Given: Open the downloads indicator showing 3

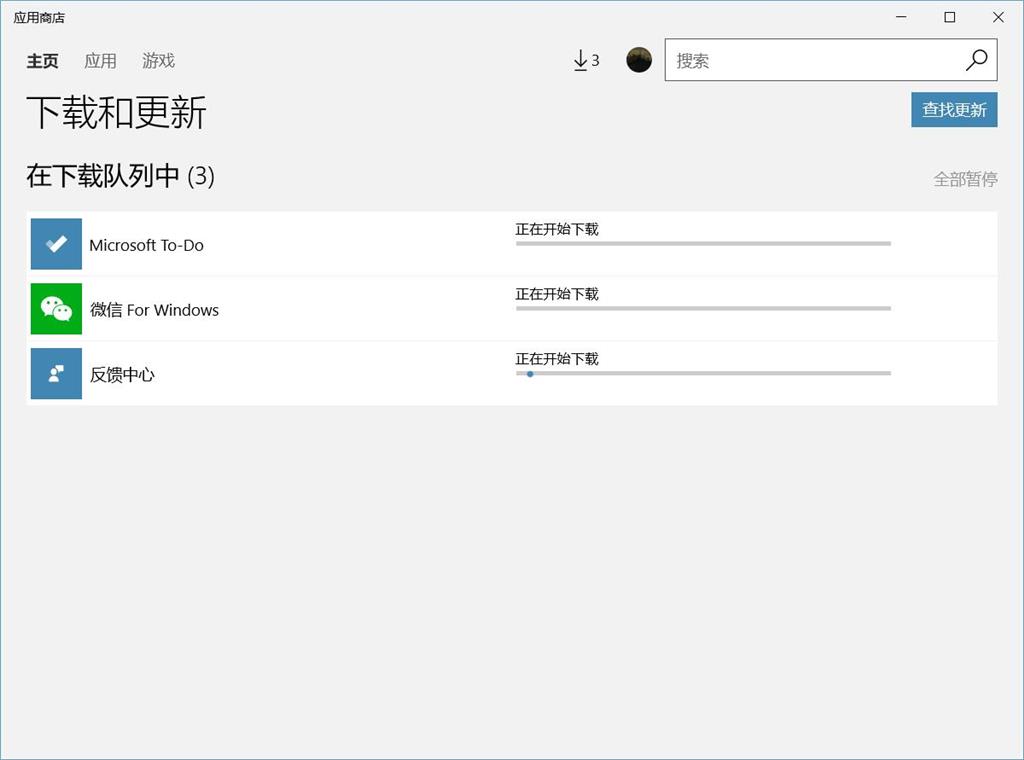Looking at the screenshot, I should click(x=586, y=61).
